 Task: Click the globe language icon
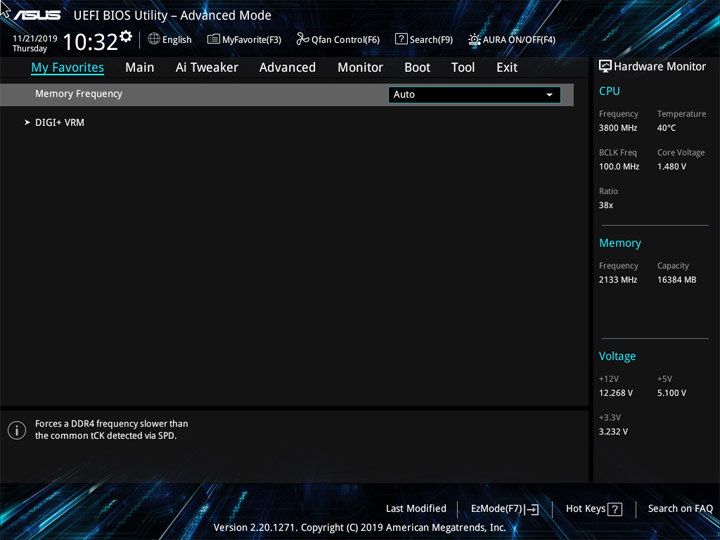tap(154, 39)
